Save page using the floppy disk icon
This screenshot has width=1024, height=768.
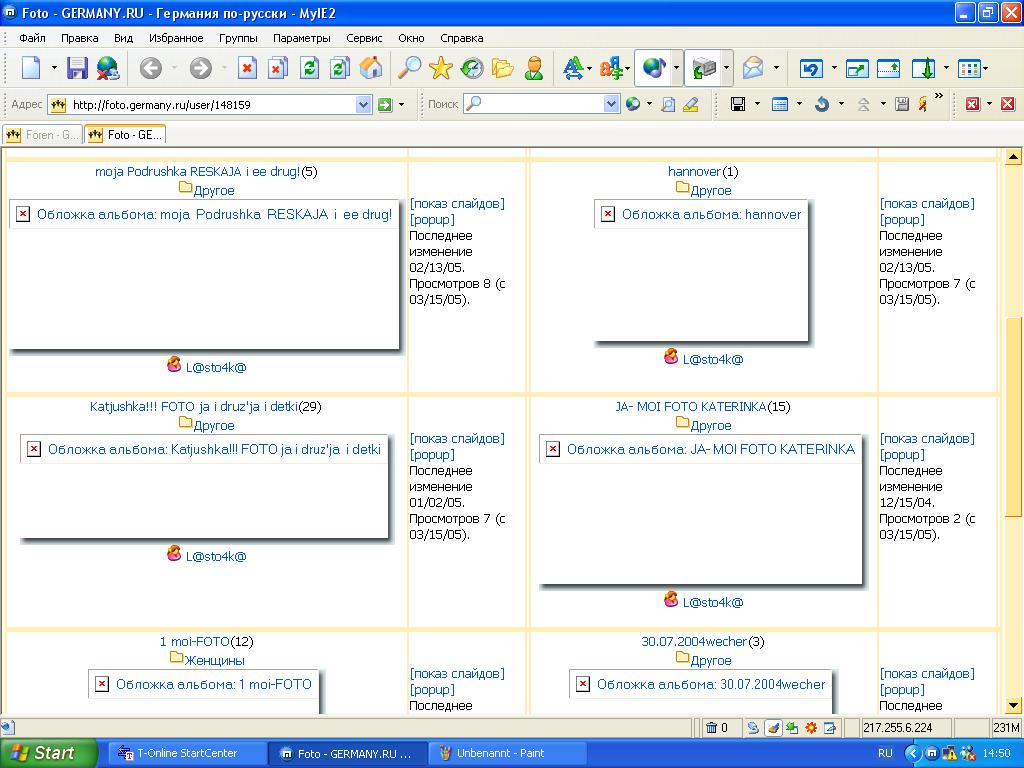click(77, 68)
